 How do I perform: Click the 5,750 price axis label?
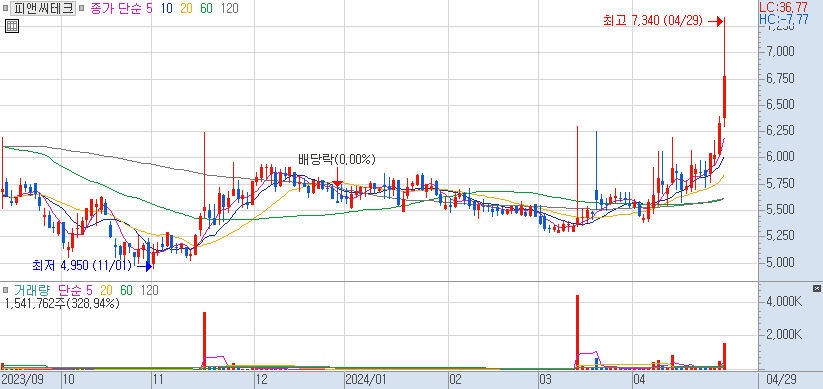click(x=779, y=183)
